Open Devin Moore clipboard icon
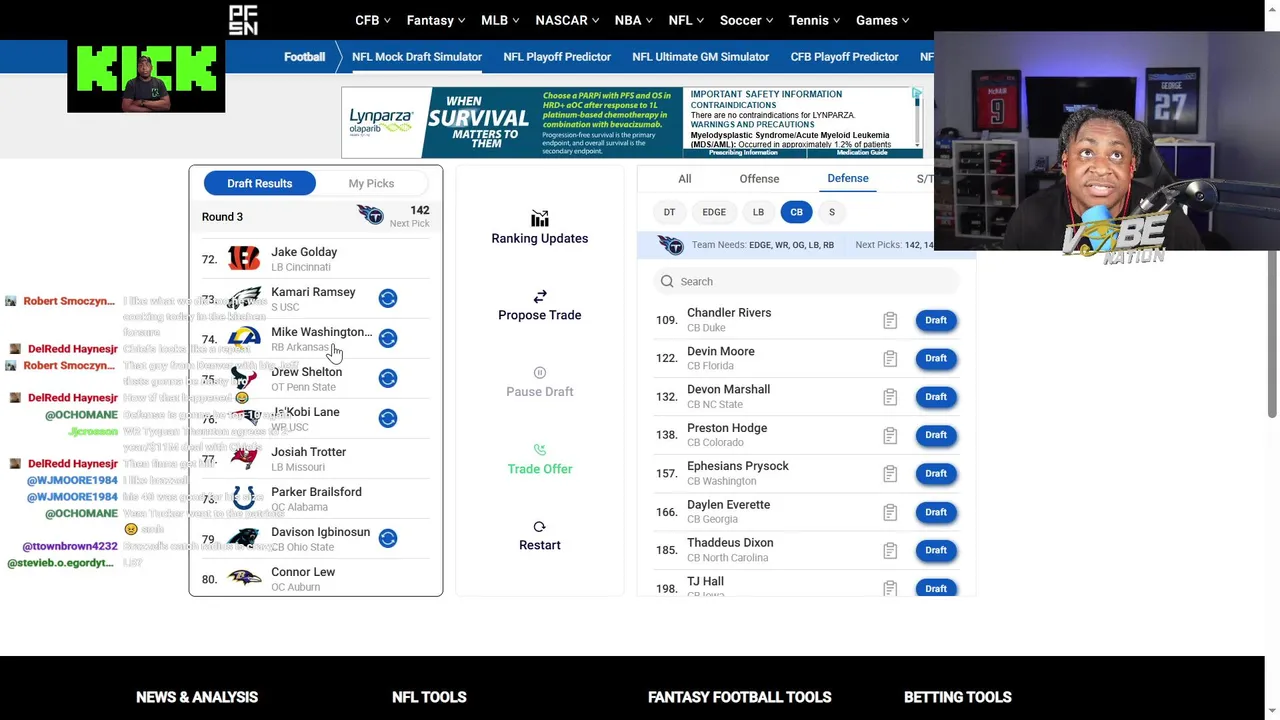 [x=890, y=358]
